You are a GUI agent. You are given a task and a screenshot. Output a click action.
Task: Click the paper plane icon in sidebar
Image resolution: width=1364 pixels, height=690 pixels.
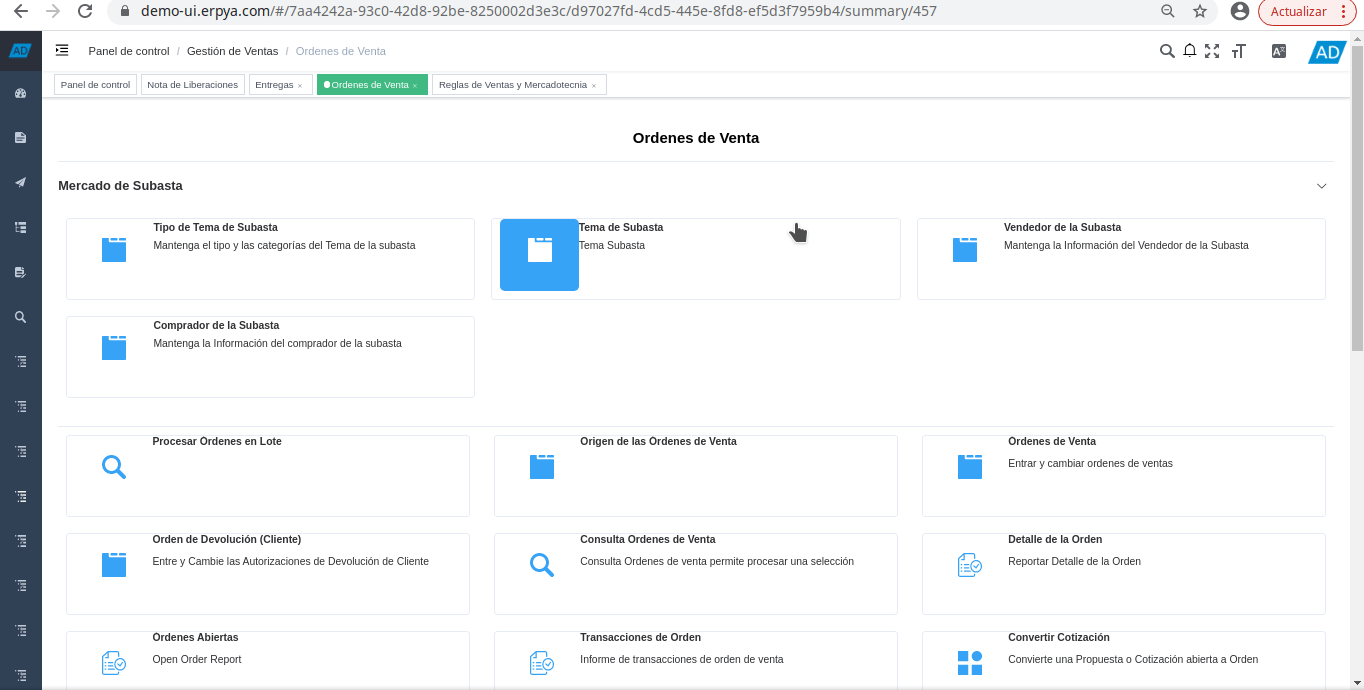(x=20, y=182)
